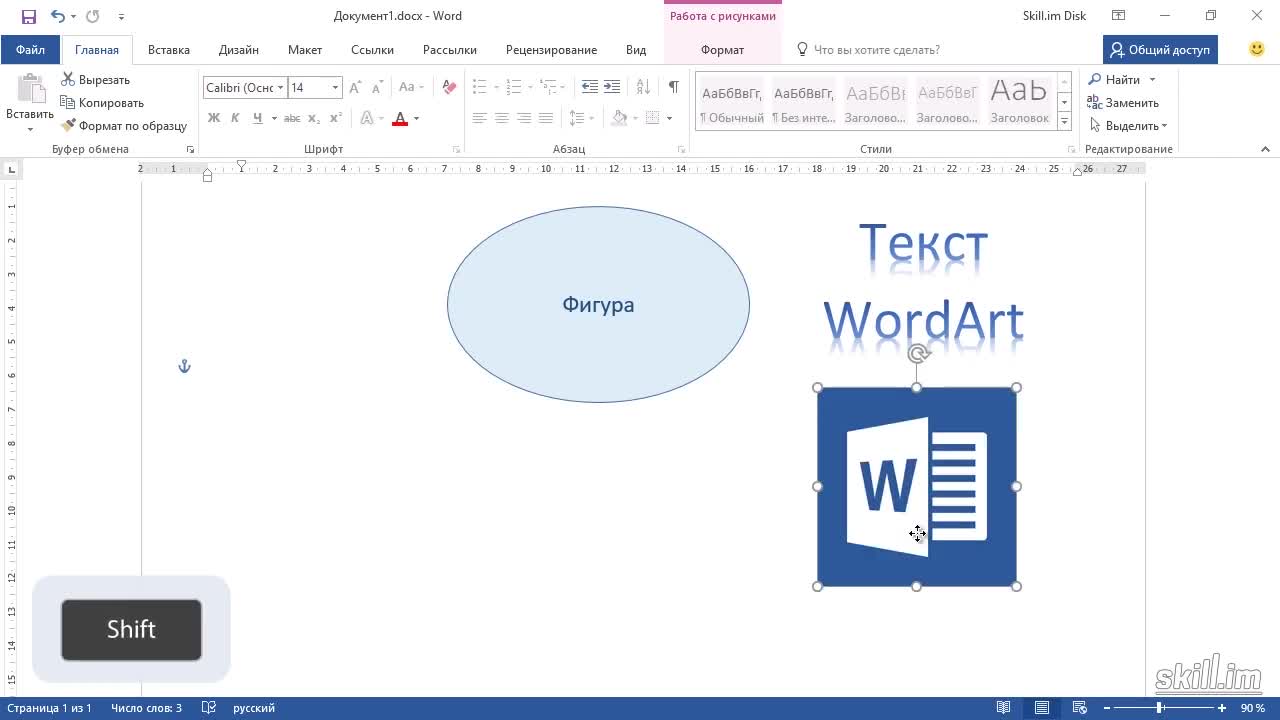1280x720 pixels.
Task: Open the font size 14 dropdown
Action: point(335,88)
